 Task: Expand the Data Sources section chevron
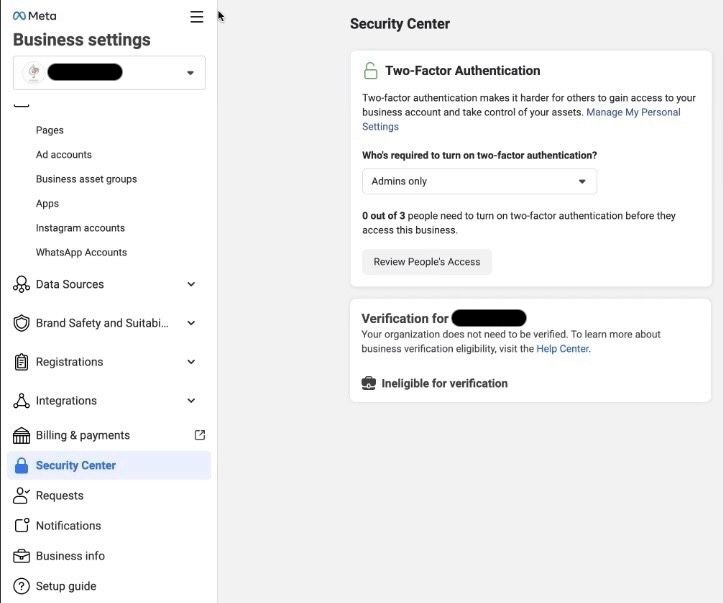tap(191, 285)
